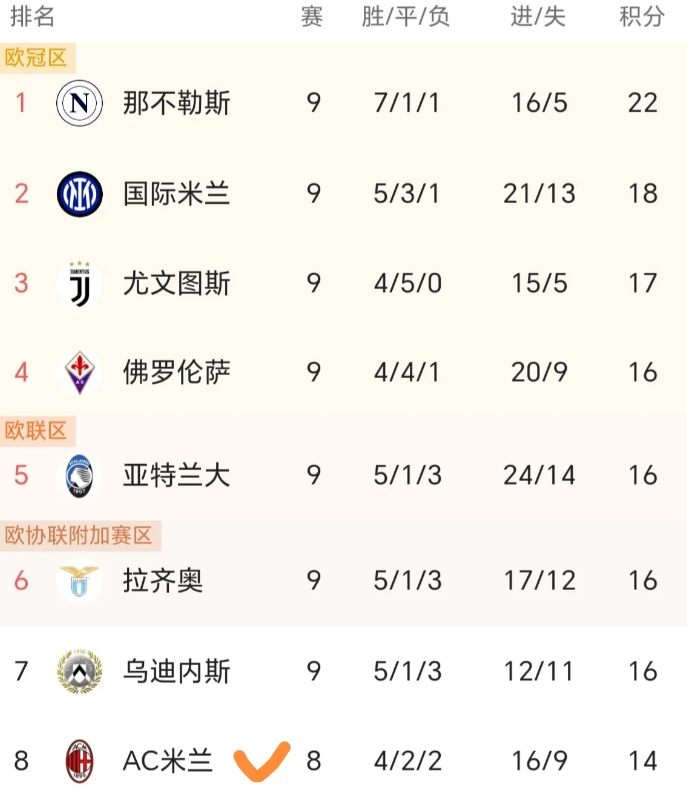The height and width of the screenshot is (793, 687).
Task: Click the 欧协联附加赛区 zone label
Action: [79, 536]
